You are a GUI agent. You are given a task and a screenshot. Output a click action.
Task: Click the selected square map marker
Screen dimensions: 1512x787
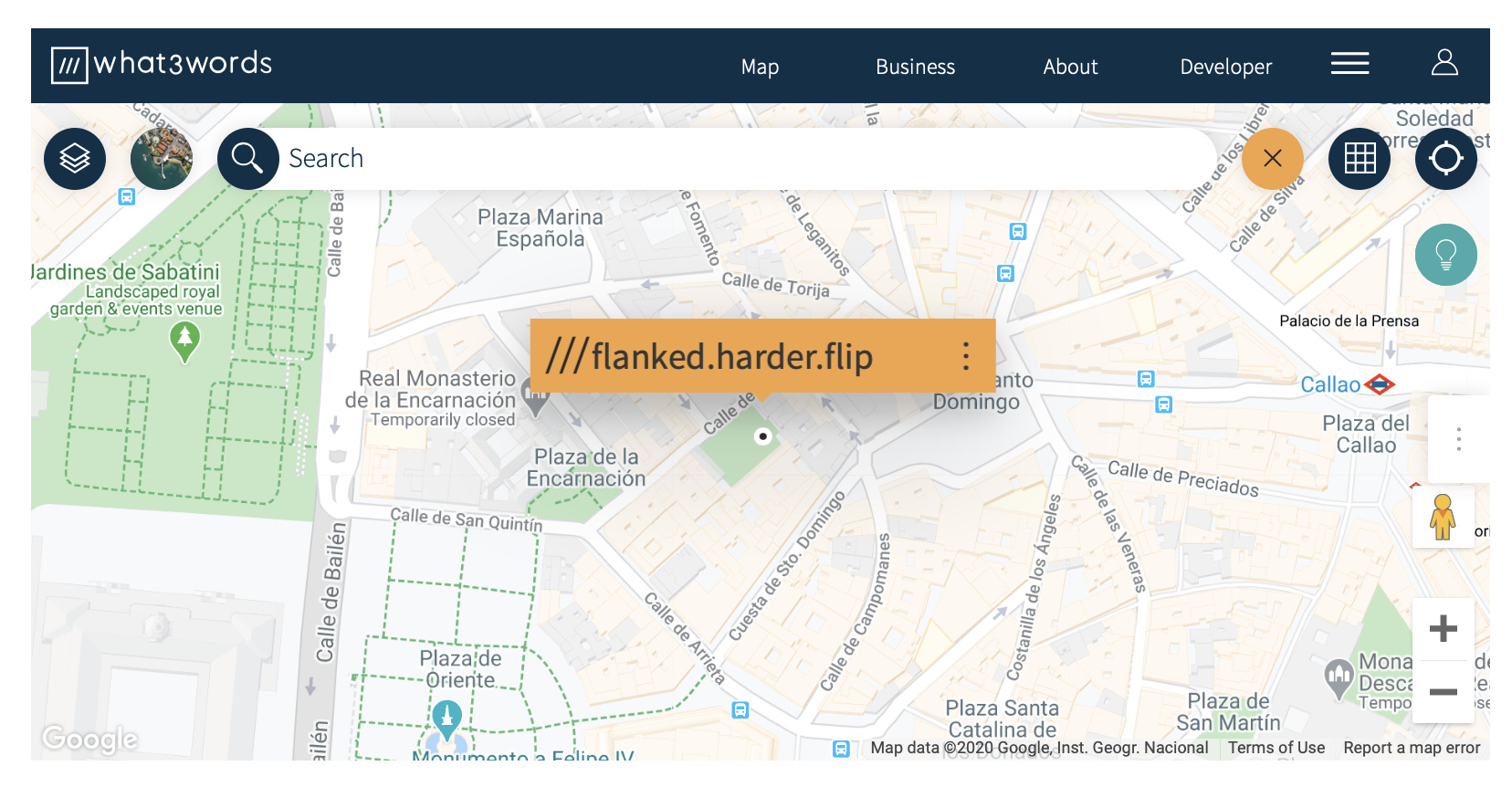point(763,436)
